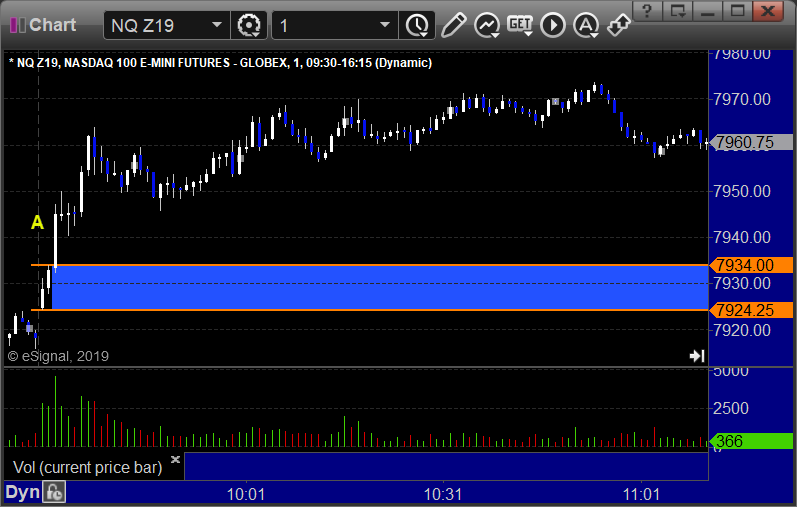This screenshot has width=797, height=507.
Task: Toggle the Dyn lock icon
Action: [54, 492]
